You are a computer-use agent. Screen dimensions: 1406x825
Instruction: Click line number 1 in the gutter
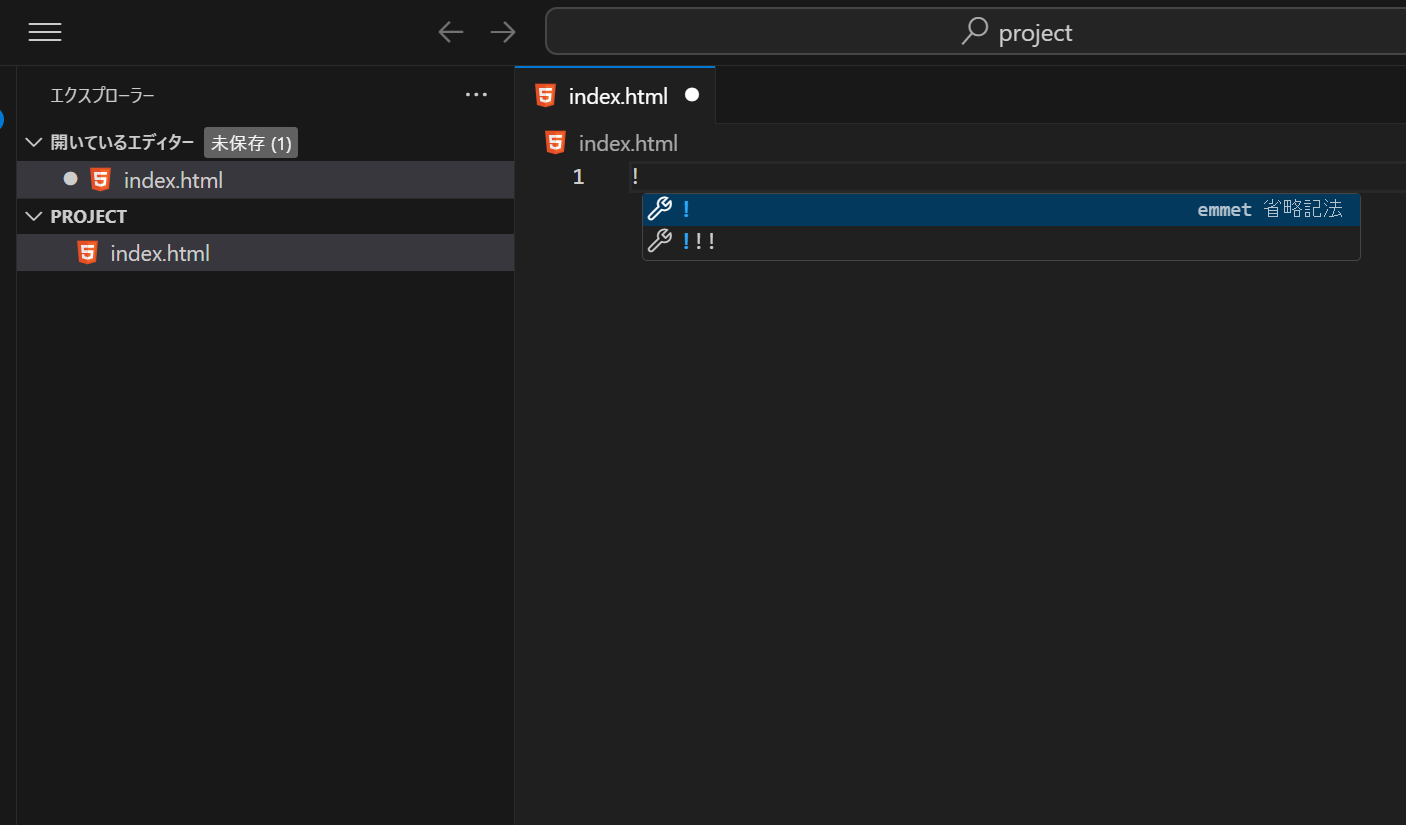(x=578, y=177)
